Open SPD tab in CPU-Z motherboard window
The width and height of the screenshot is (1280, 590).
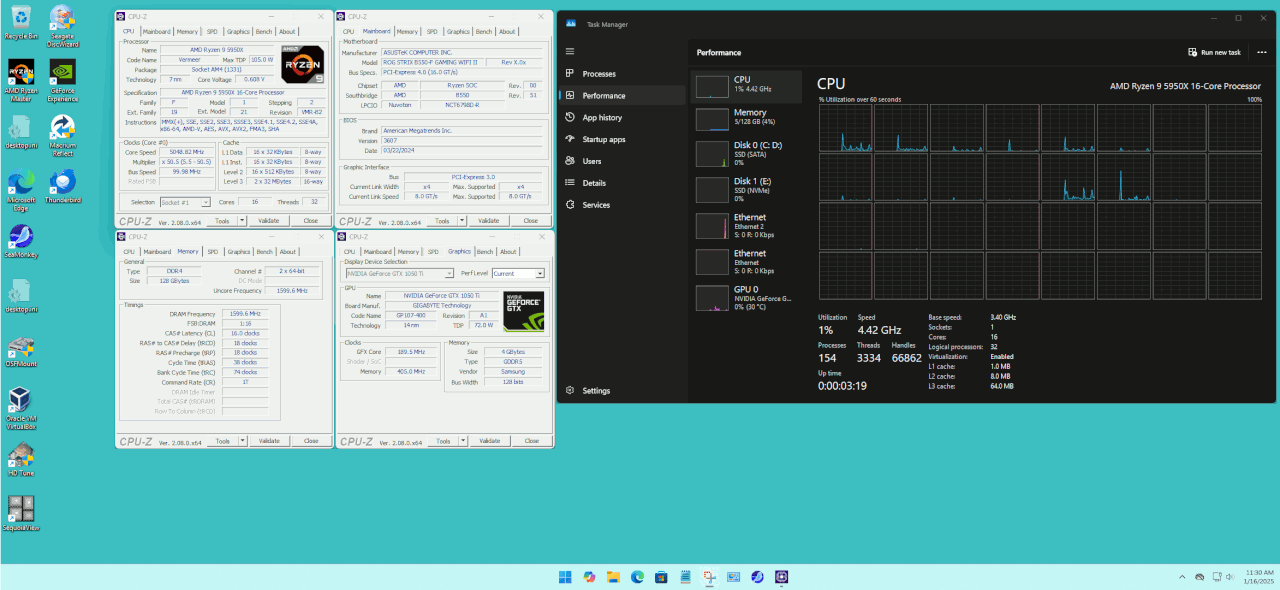click(x=433, y=31)
